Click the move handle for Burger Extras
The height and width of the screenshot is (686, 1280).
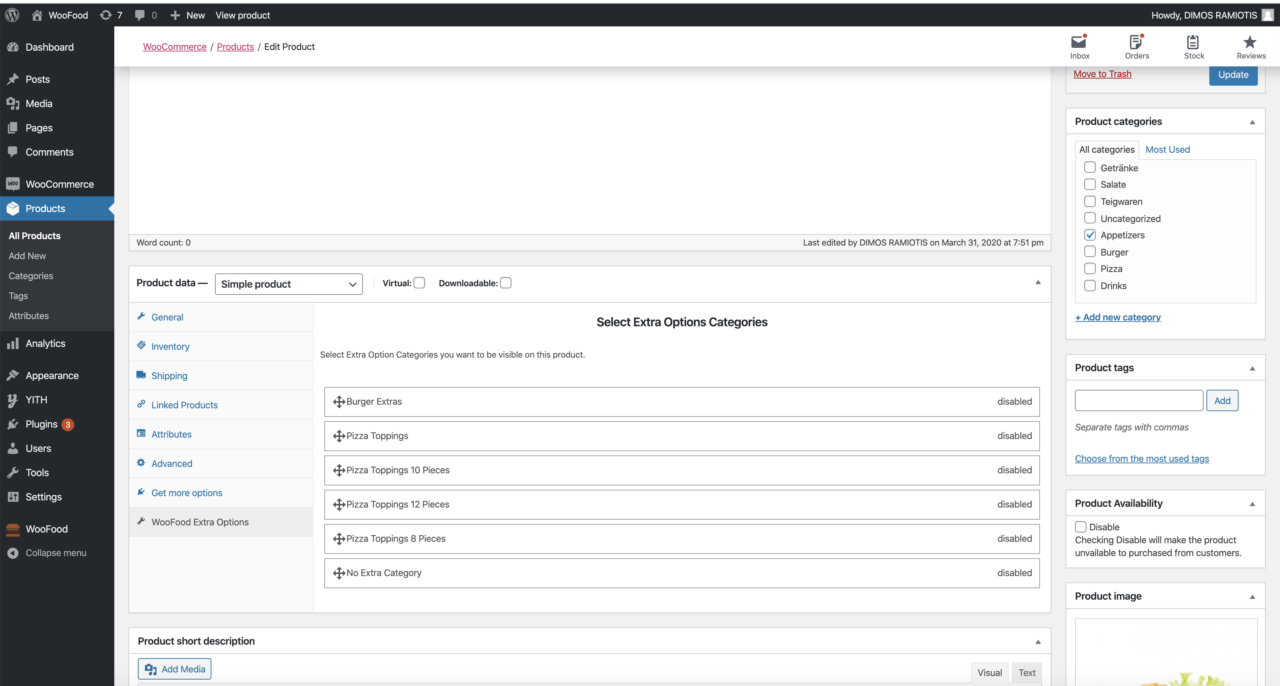click(x=339, y=402)
